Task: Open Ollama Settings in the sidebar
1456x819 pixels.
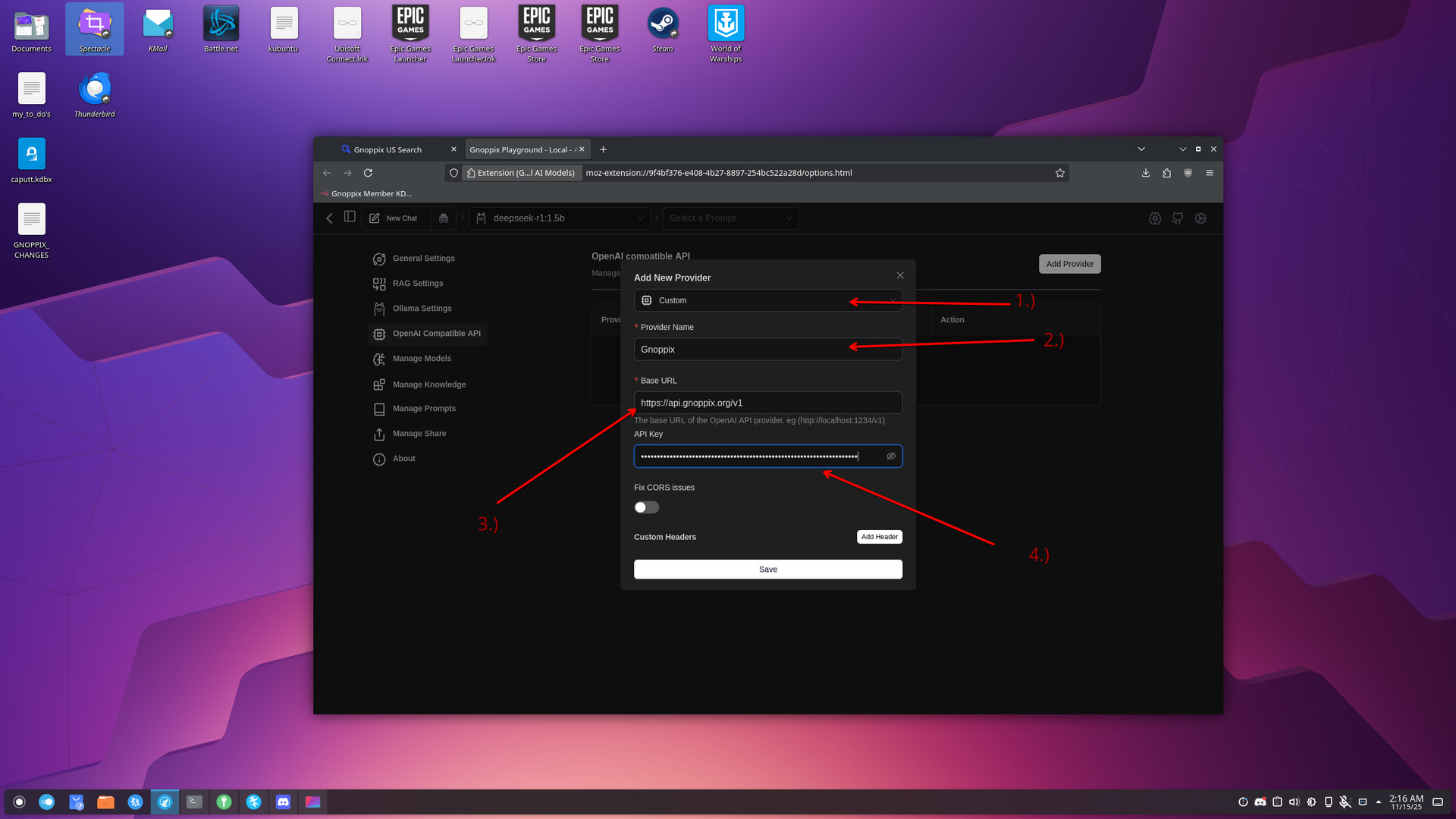Action: pos(422,309)
